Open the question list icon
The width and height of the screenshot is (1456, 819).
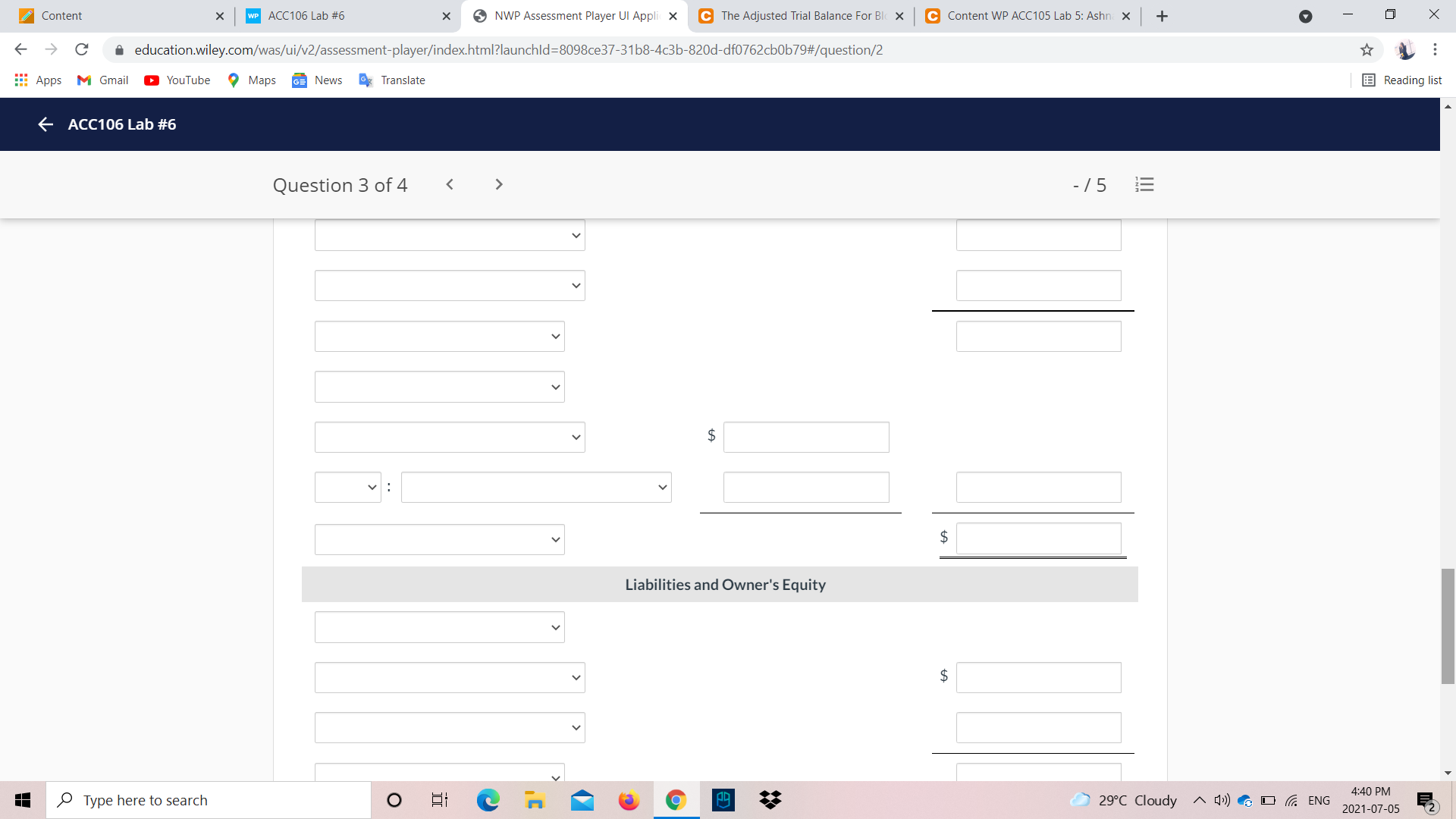[x=1144, y=184]
